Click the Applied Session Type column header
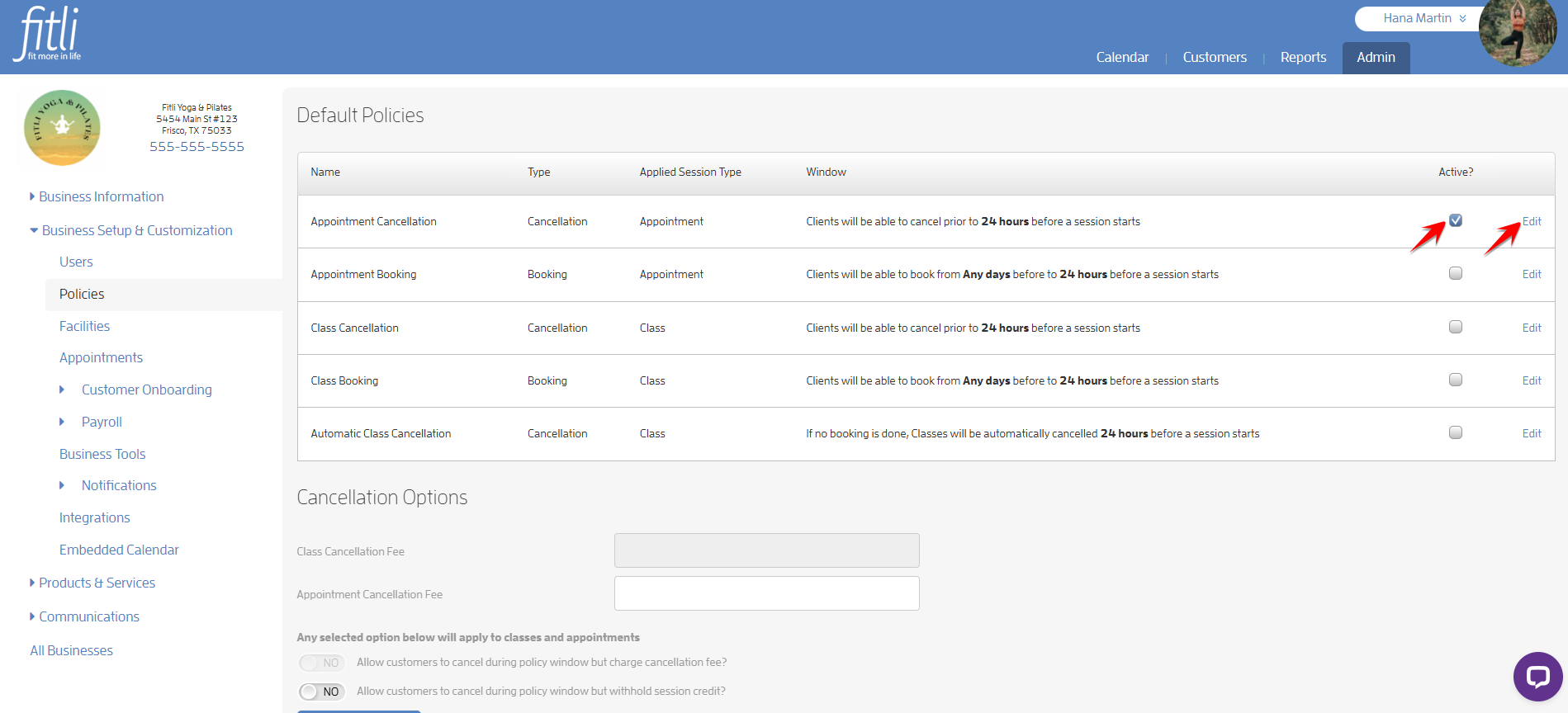1568x713 pixels. 690,172
